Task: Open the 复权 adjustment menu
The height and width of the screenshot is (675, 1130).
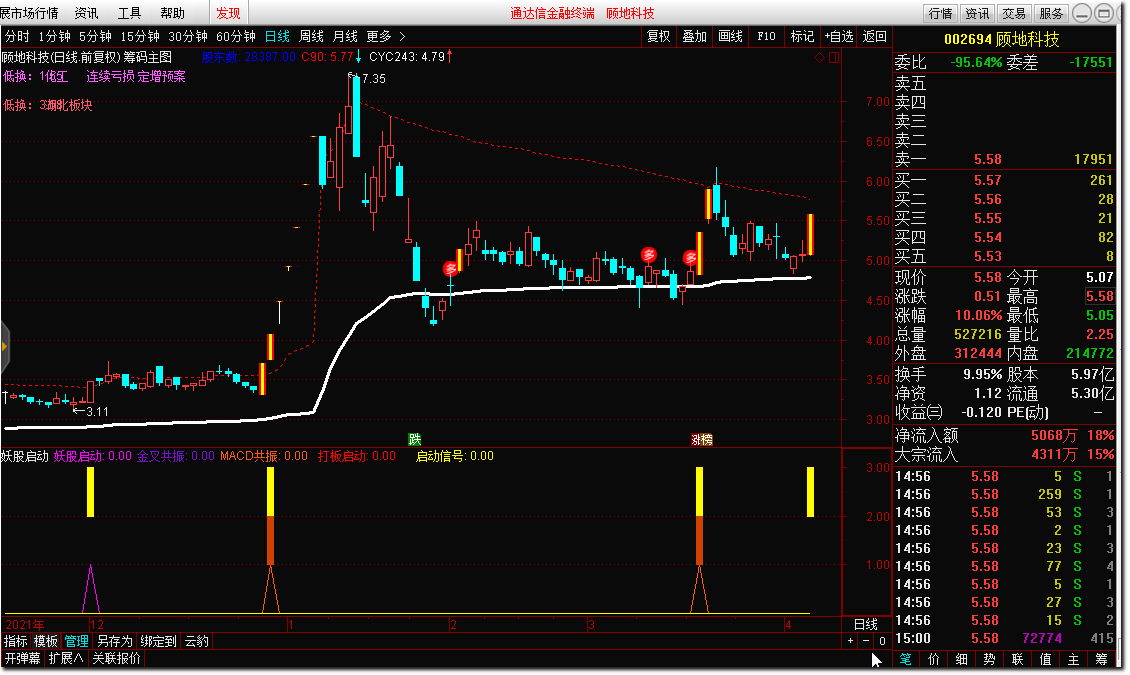Action: (658, 36)
